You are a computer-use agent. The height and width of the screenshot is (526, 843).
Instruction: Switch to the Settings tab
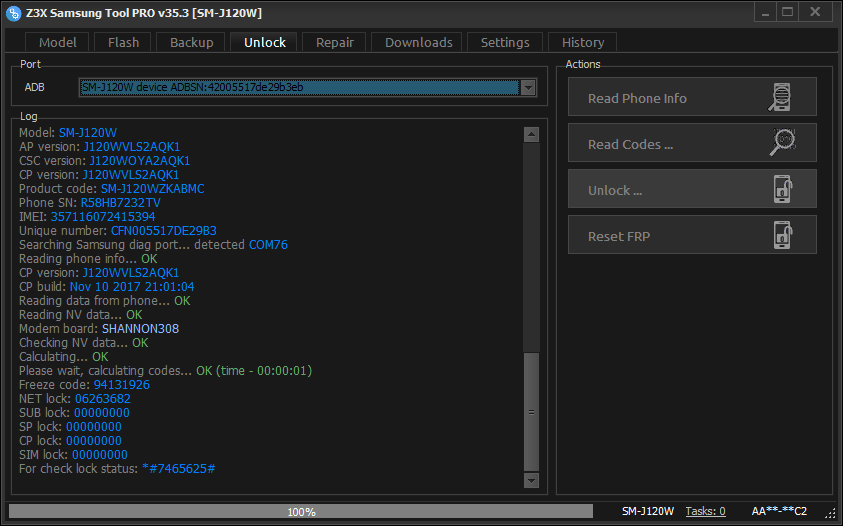505,42
